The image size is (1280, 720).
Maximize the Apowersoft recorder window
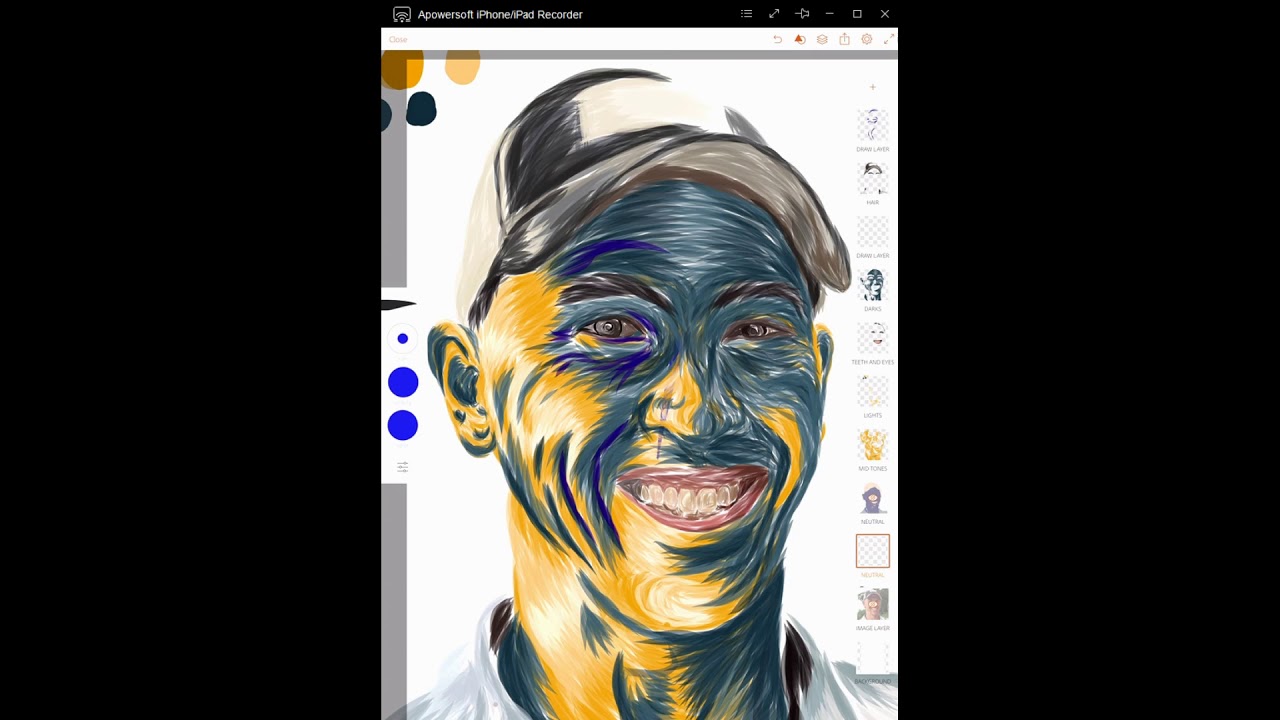tap(857, 14)
